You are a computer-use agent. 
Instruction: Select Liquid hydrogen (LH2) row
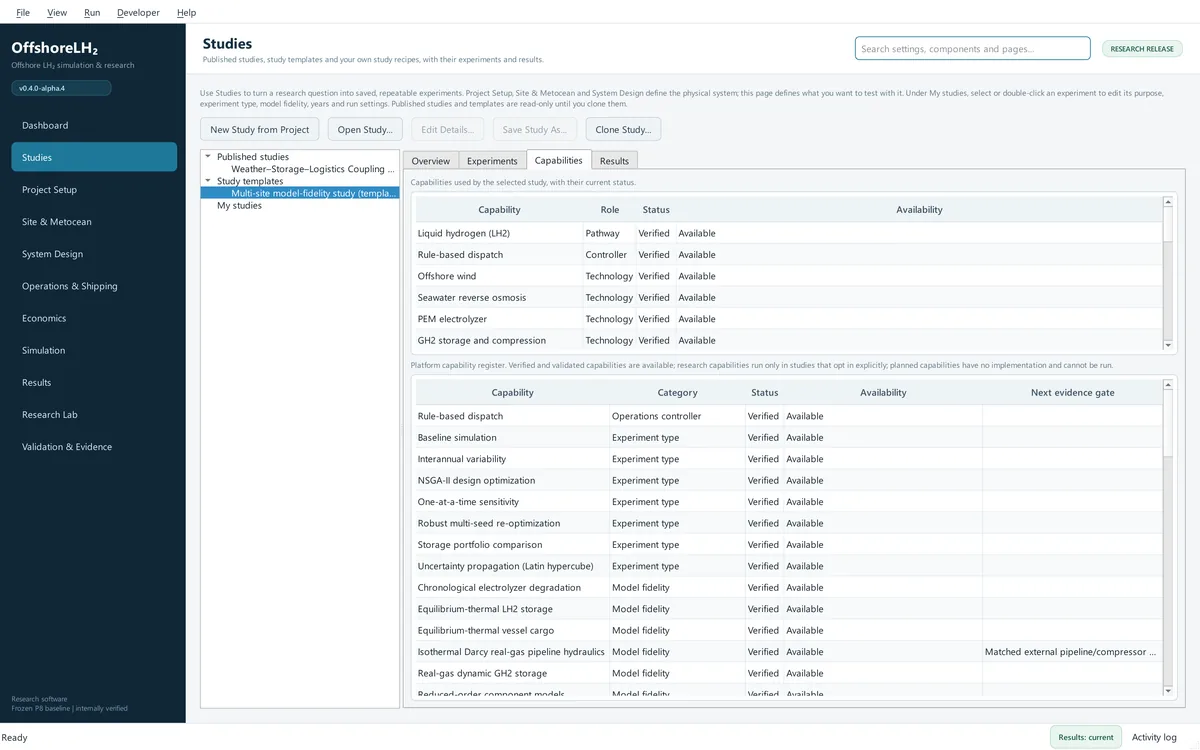click(789, 233)
